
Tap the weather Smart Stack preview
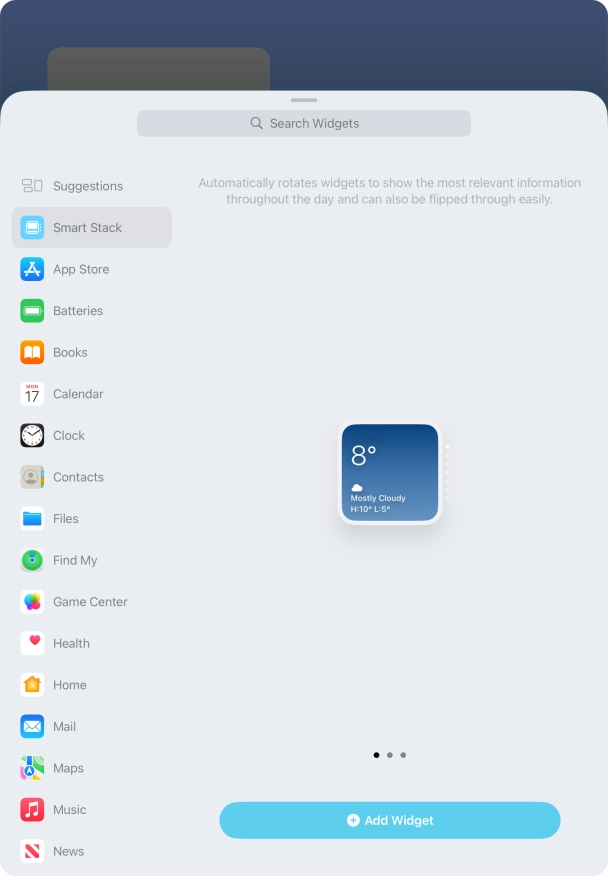point(390,473)
